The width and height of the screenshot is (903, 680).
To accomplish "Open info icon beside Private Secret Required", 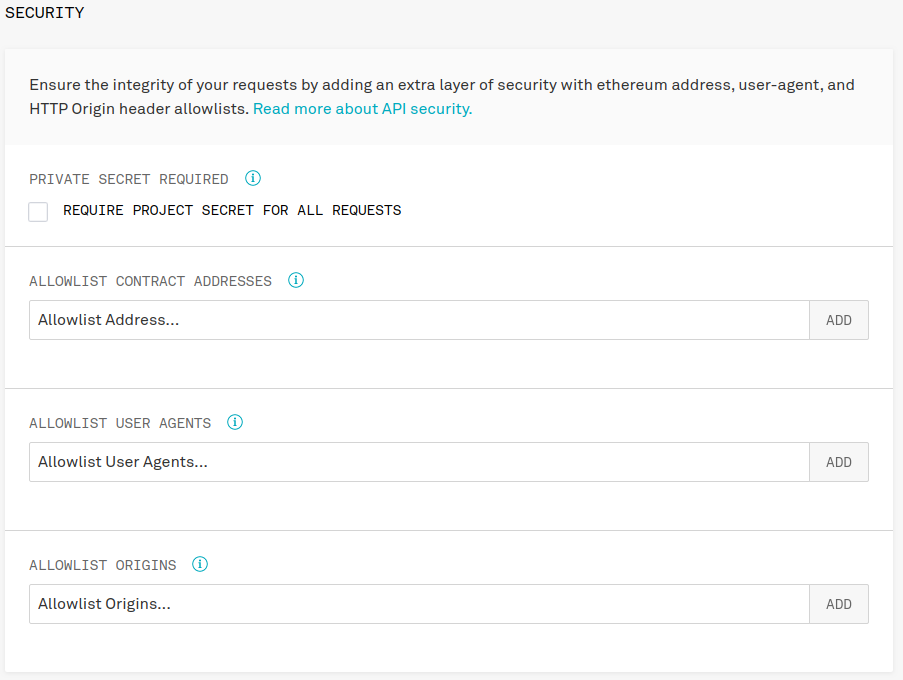I will 253,178.
